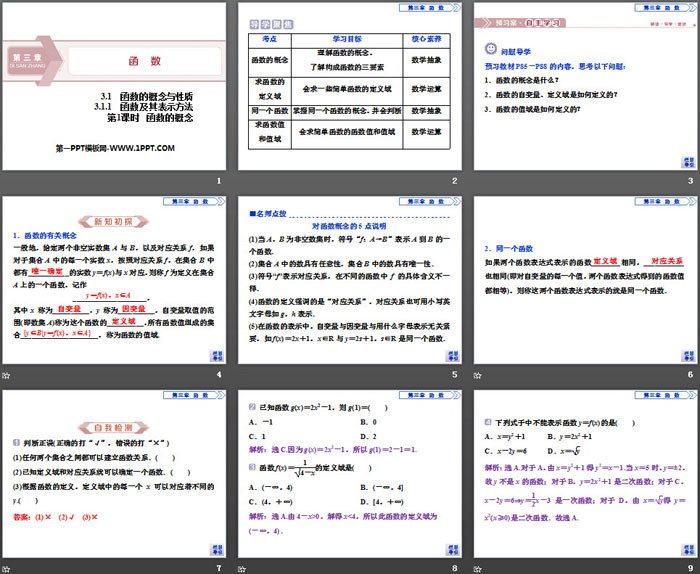Viewport: 700px width, 574px height.
Task: Click the bottom-right navigation icon on slide 9
Action: pos(688,550)
